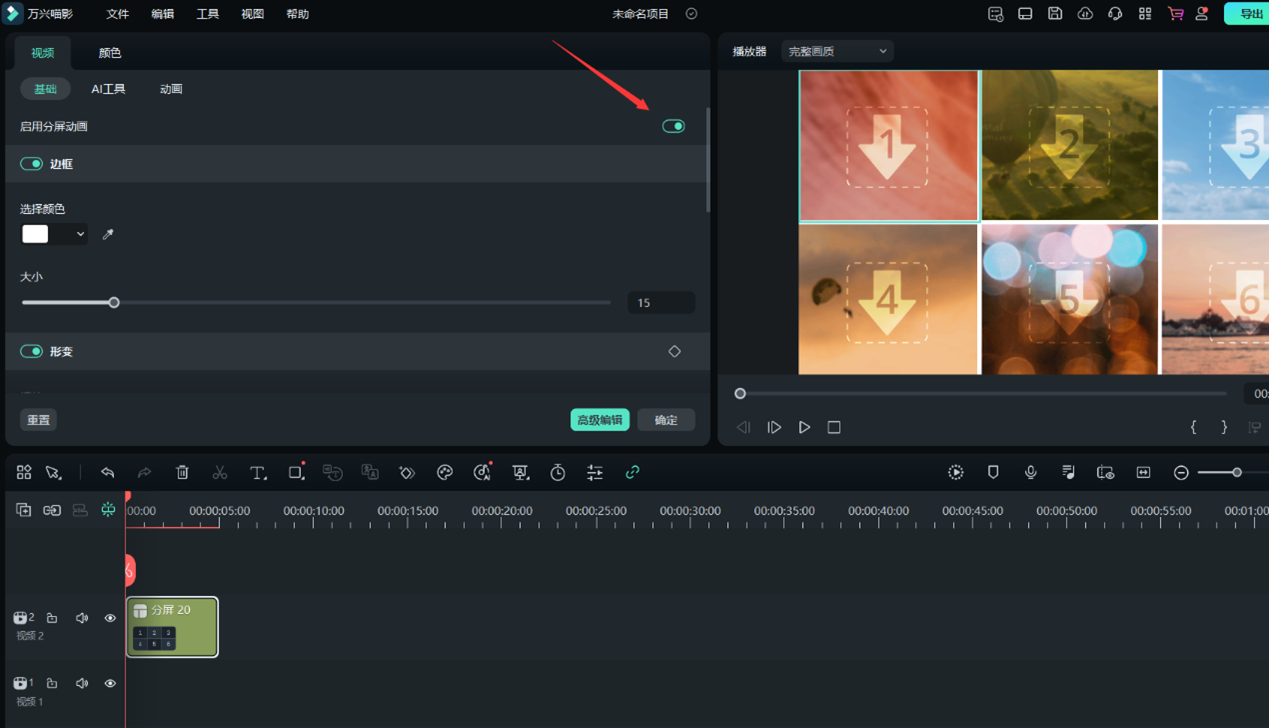1269x728 pixels.
Task: Pick color with the eyedropper tool
Action: pyautogui.click(x=108, y=234)
